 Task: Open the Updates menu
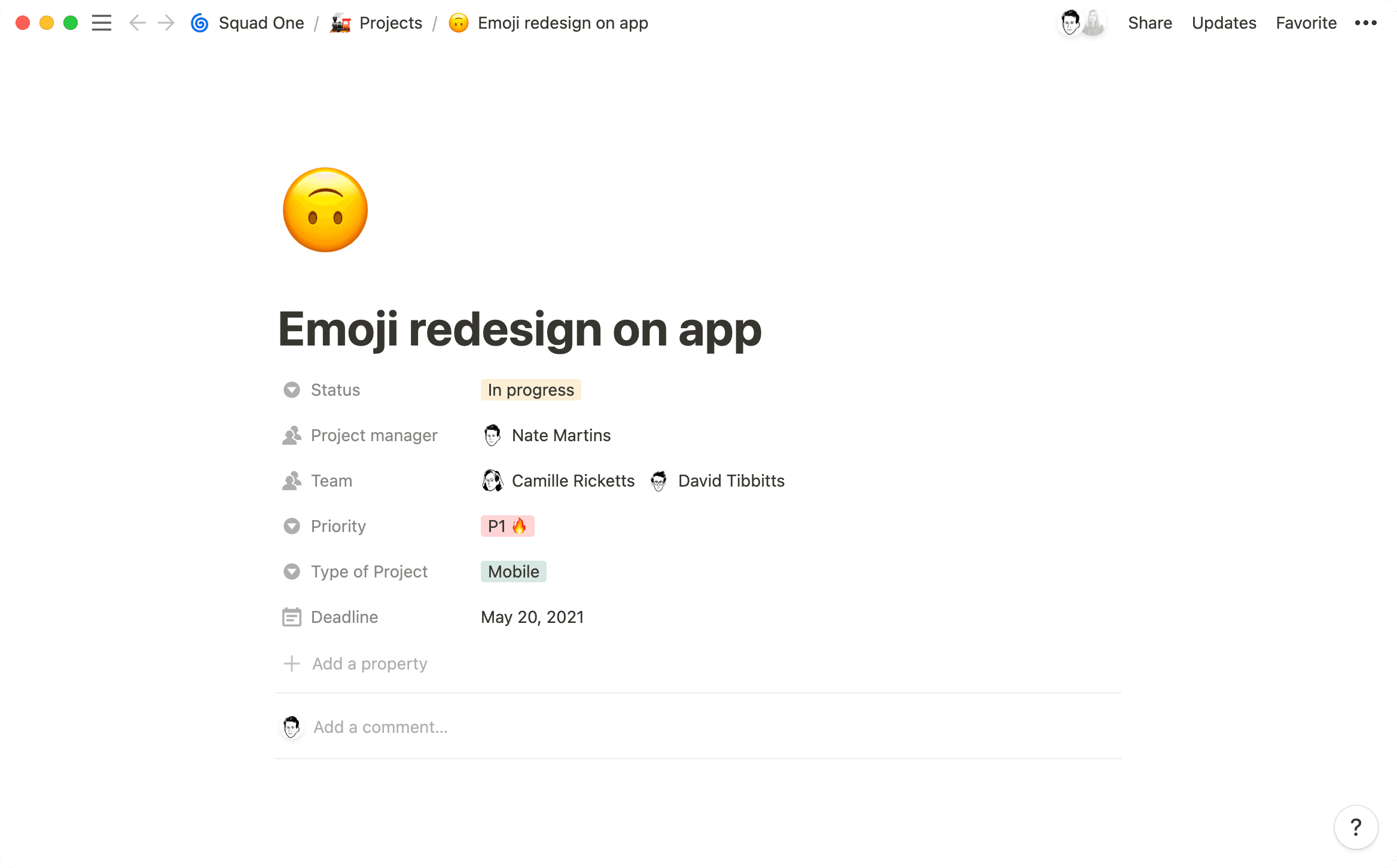click(x=1224, y=23)
